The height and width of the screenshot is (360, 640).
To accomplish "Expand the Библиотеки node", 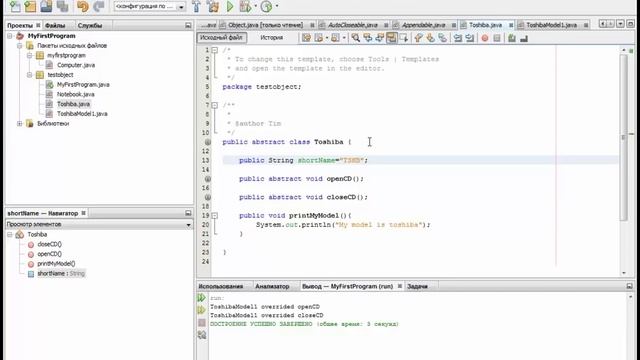I will pos(20,123).
